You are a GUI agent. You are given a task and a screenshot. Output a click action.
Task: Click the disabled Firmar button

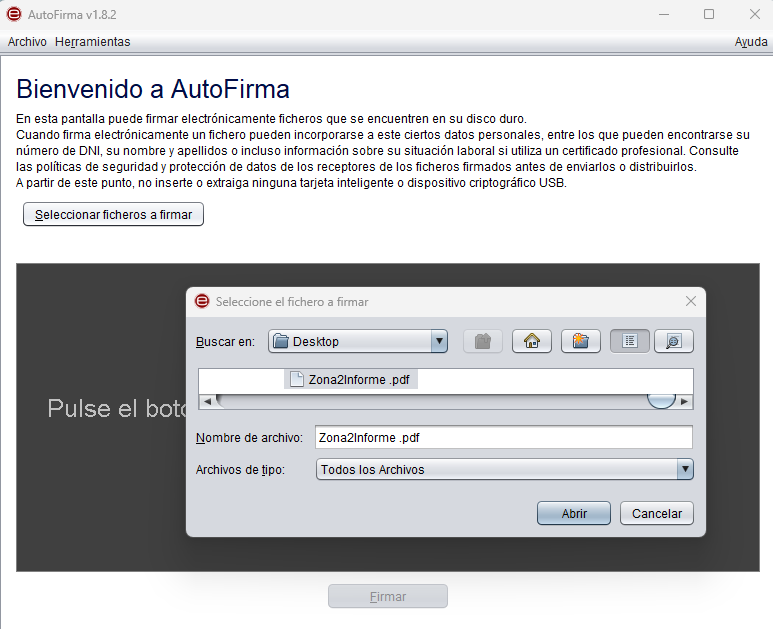[388, 596]
